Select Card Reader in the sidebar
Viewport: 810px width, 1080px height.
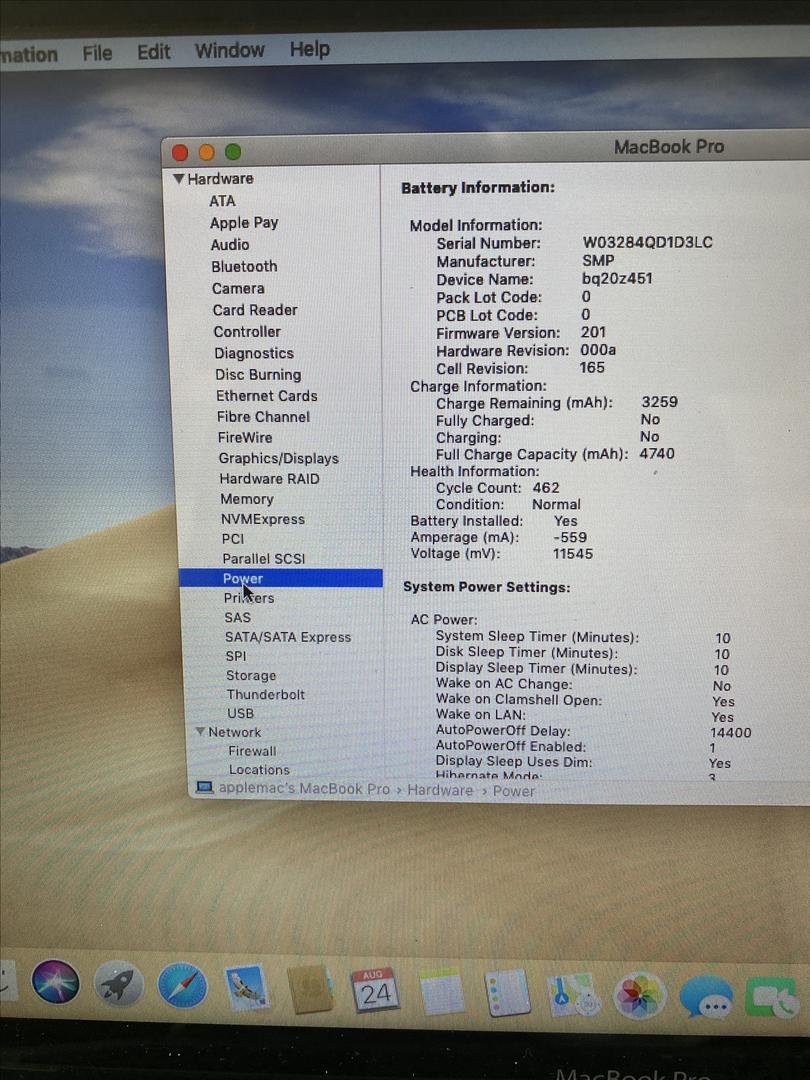(x=255, y=310)
